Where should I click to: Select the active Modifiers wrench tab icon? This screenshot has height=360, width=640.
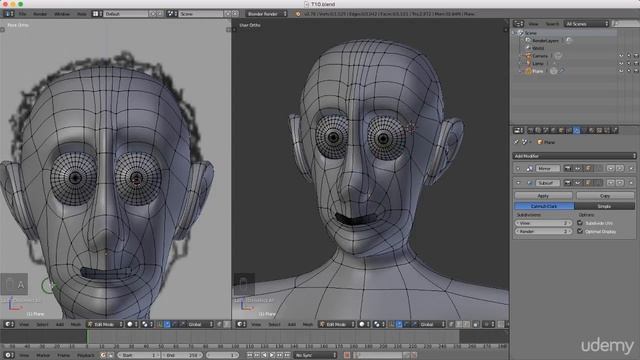[576, 130]
